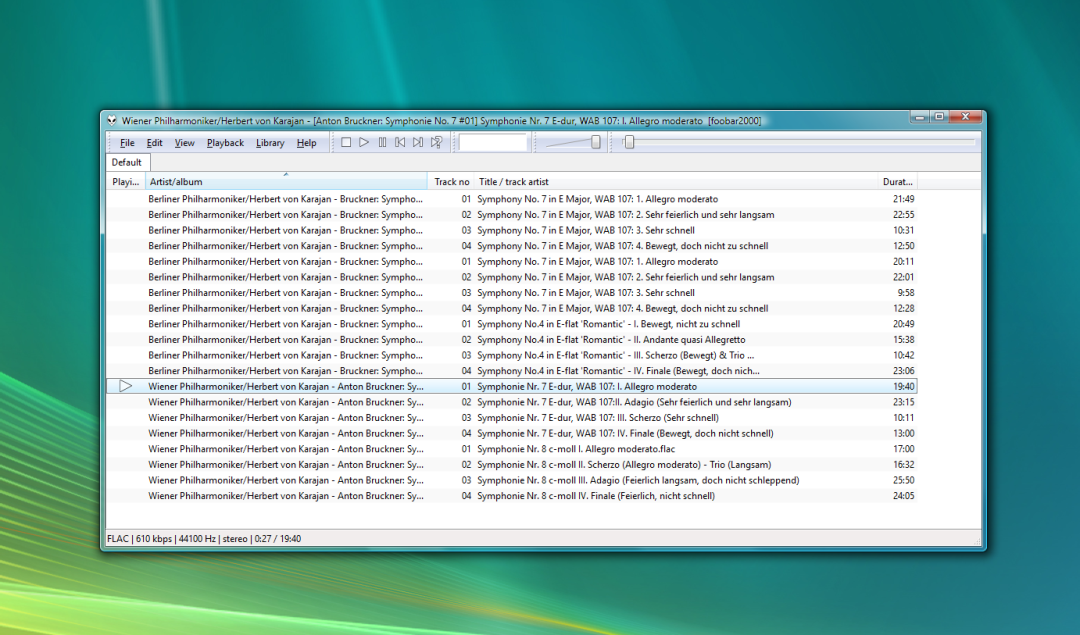Sort by Artist/album column header

click(286, 182)
